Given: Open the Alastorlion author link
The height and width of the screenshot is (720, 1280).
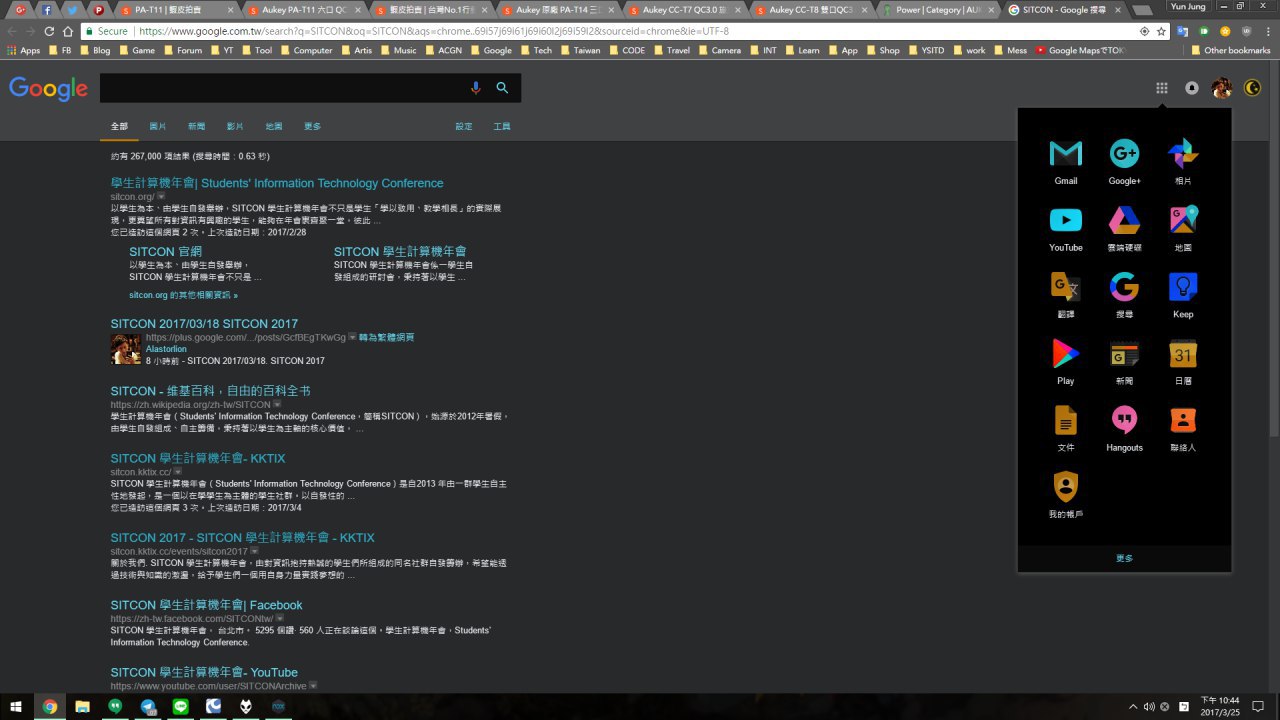Looking at the screenshot, I should click(x=166, y=349).
